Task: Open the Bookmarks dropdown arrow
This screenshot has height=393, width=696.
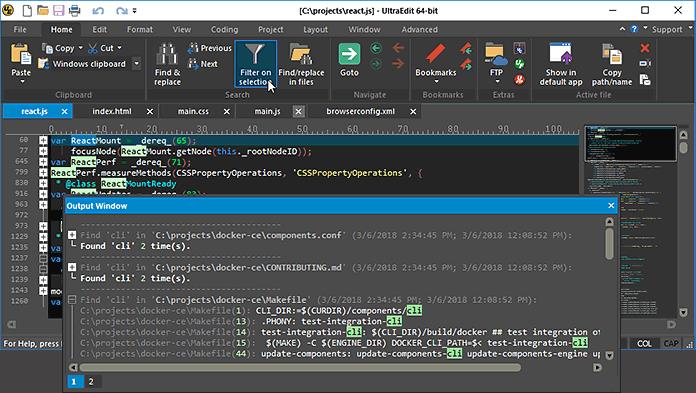Action: (x=436, y=81)
